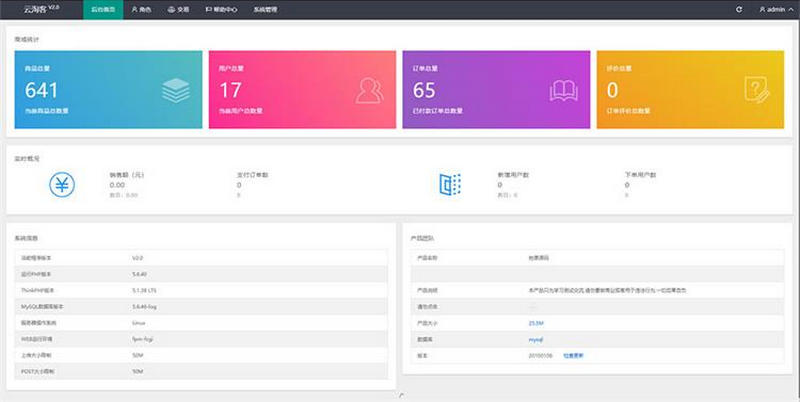Click the 系统信息 section heading
Screen dimensions: 800x402
[26, 238]
